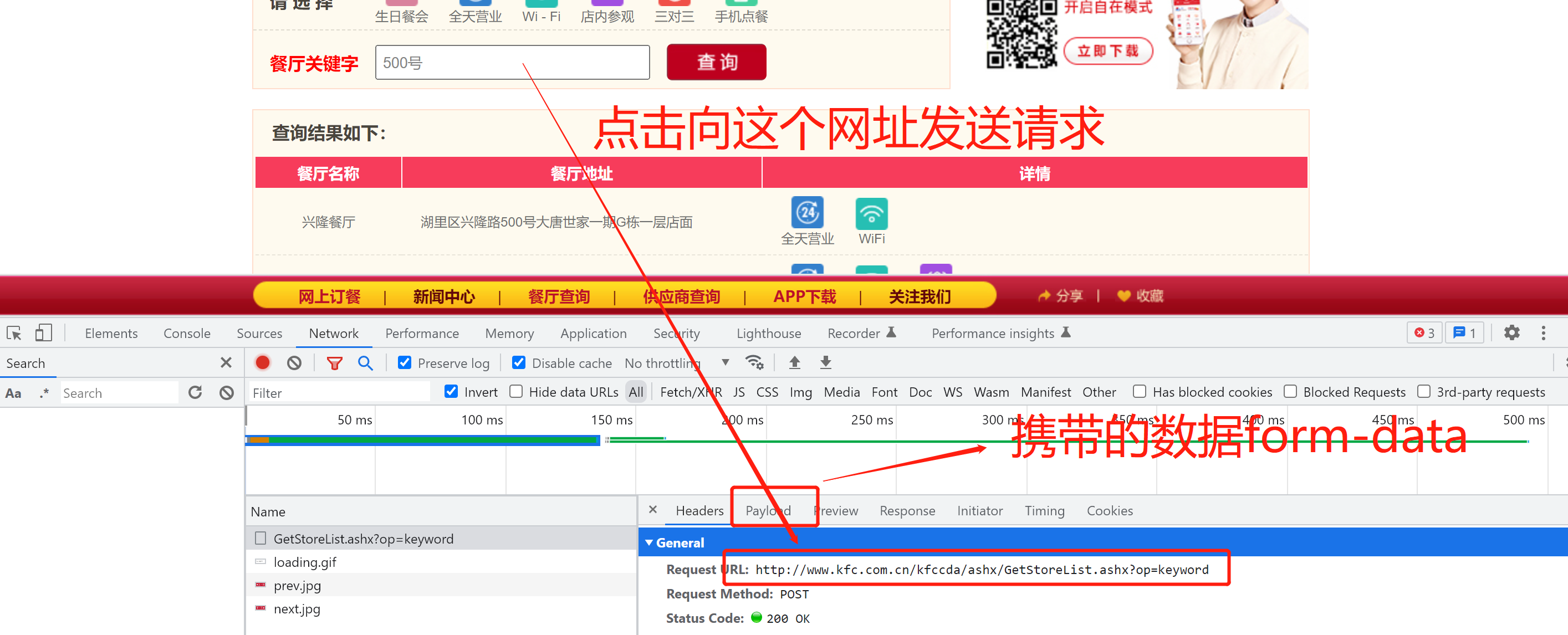Image resolution: width=1568 pixels, height=635 pixels.
Task: Stop recording network log
Action: tap(262, 362)
